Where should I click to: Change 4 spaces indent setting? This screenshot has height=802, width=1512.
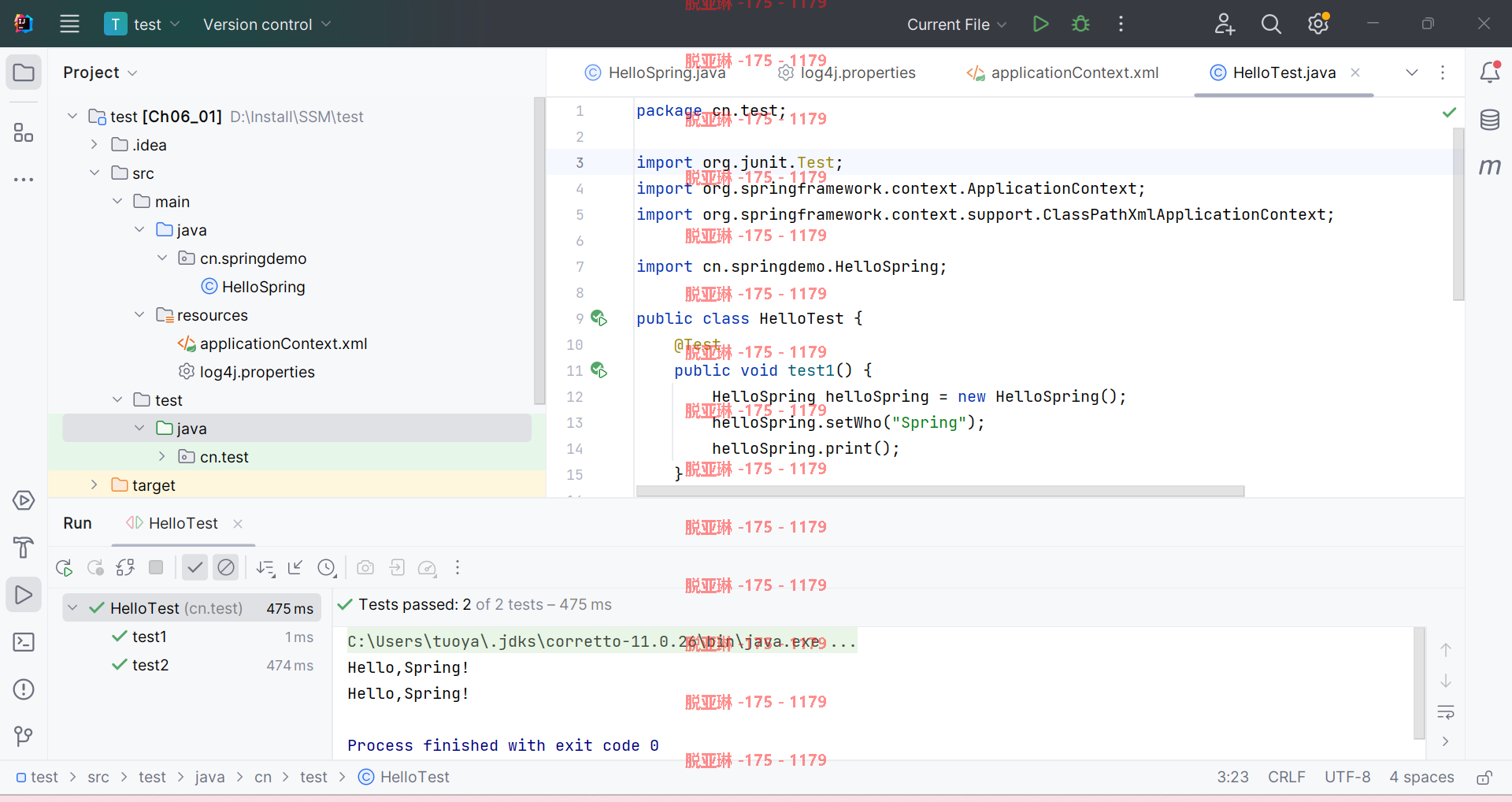[1421, 777]
